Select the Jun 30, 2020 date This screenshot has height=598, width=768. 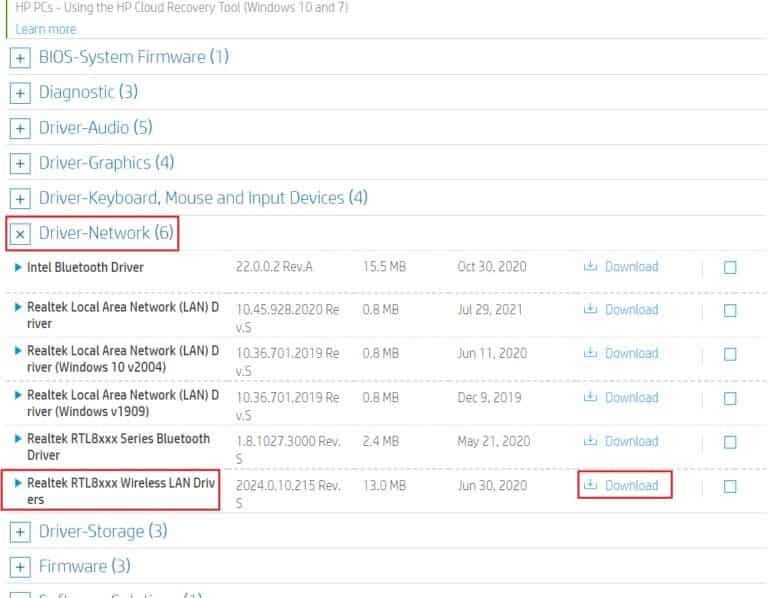point(492,485)
